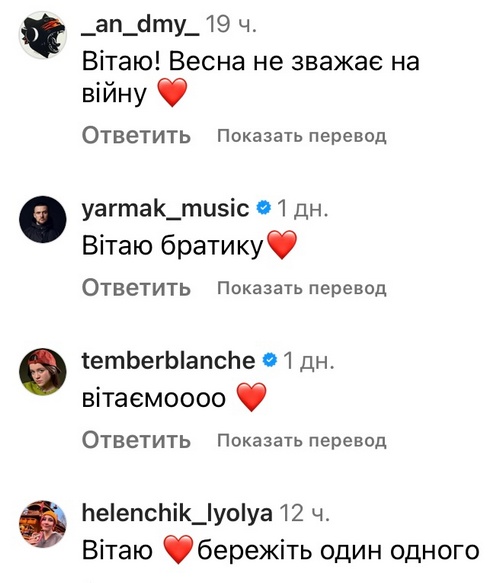Click the heart emoji after 'Вітаю братику'
500x583 pixels.
[x=282, y=245]
